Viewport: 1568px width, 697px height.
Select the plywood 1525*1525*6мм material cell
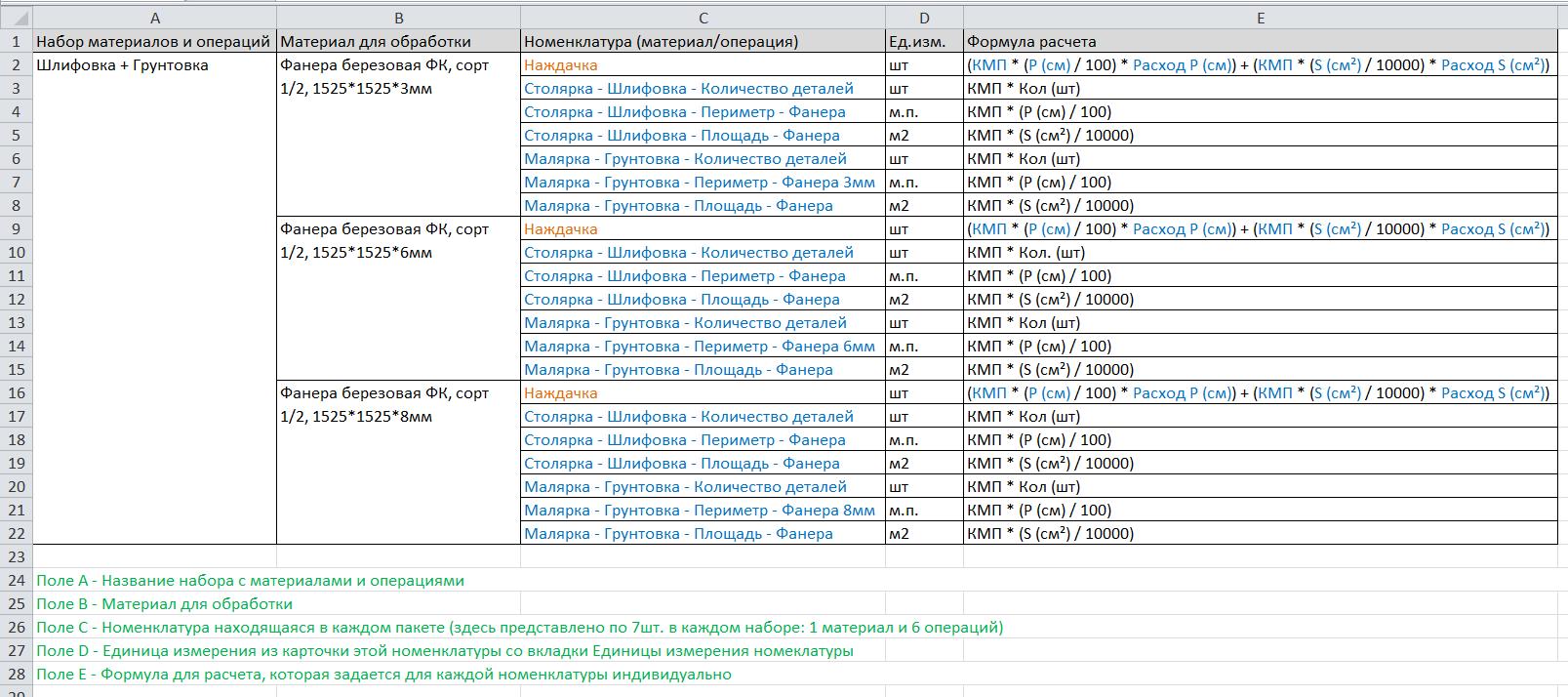tap(384, 241)
